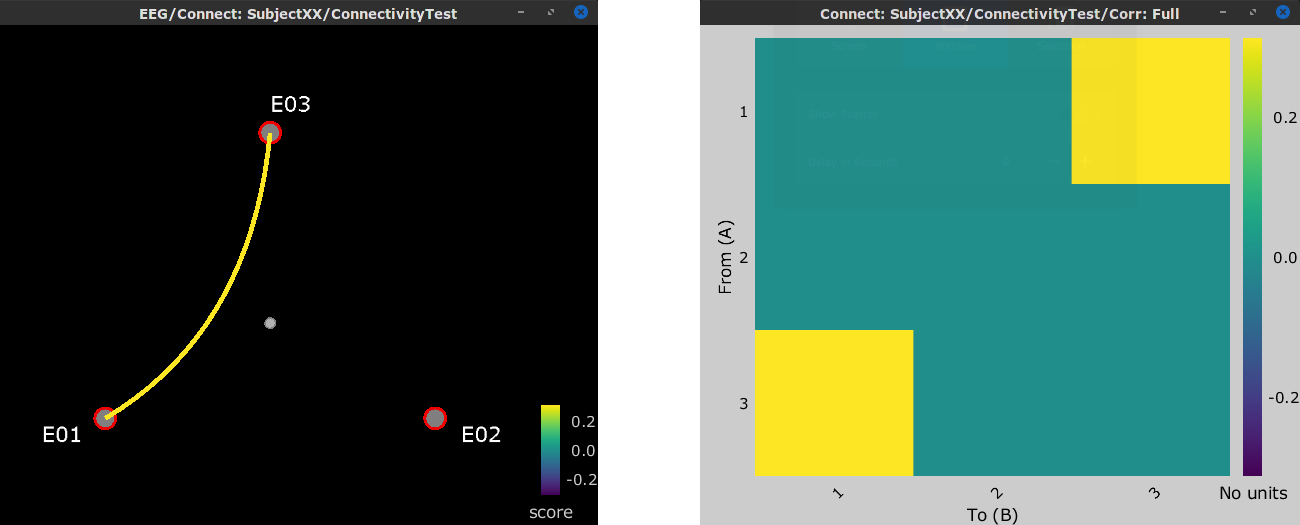Image resolution: width=1300 pixels, height=525 pixels.
Task: Select matrix cell From 3 To 3
Action: click(x=1150, y=402)
